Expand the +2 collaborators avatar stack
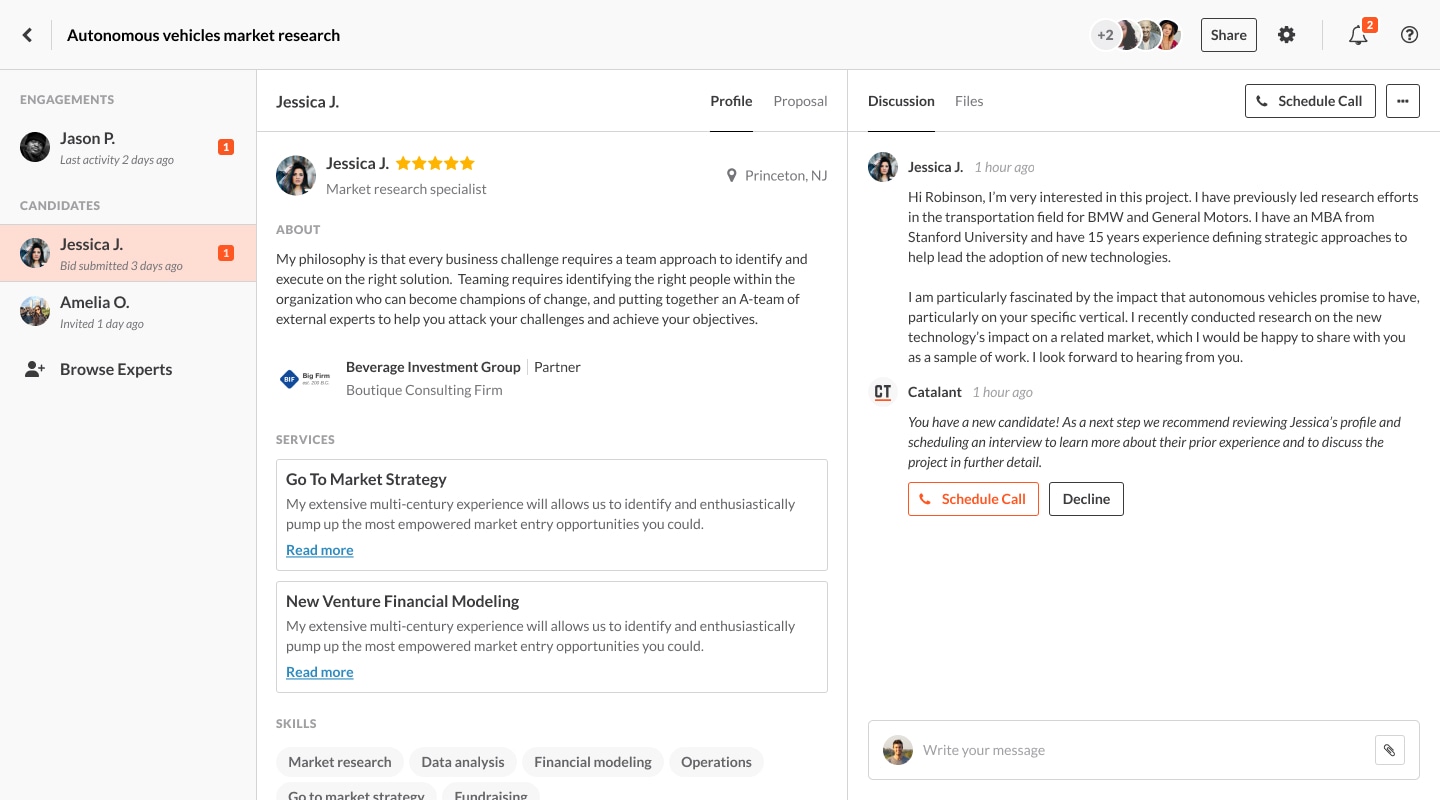The height and width of the screenshot is (800, 1440). pos(1105,34)
